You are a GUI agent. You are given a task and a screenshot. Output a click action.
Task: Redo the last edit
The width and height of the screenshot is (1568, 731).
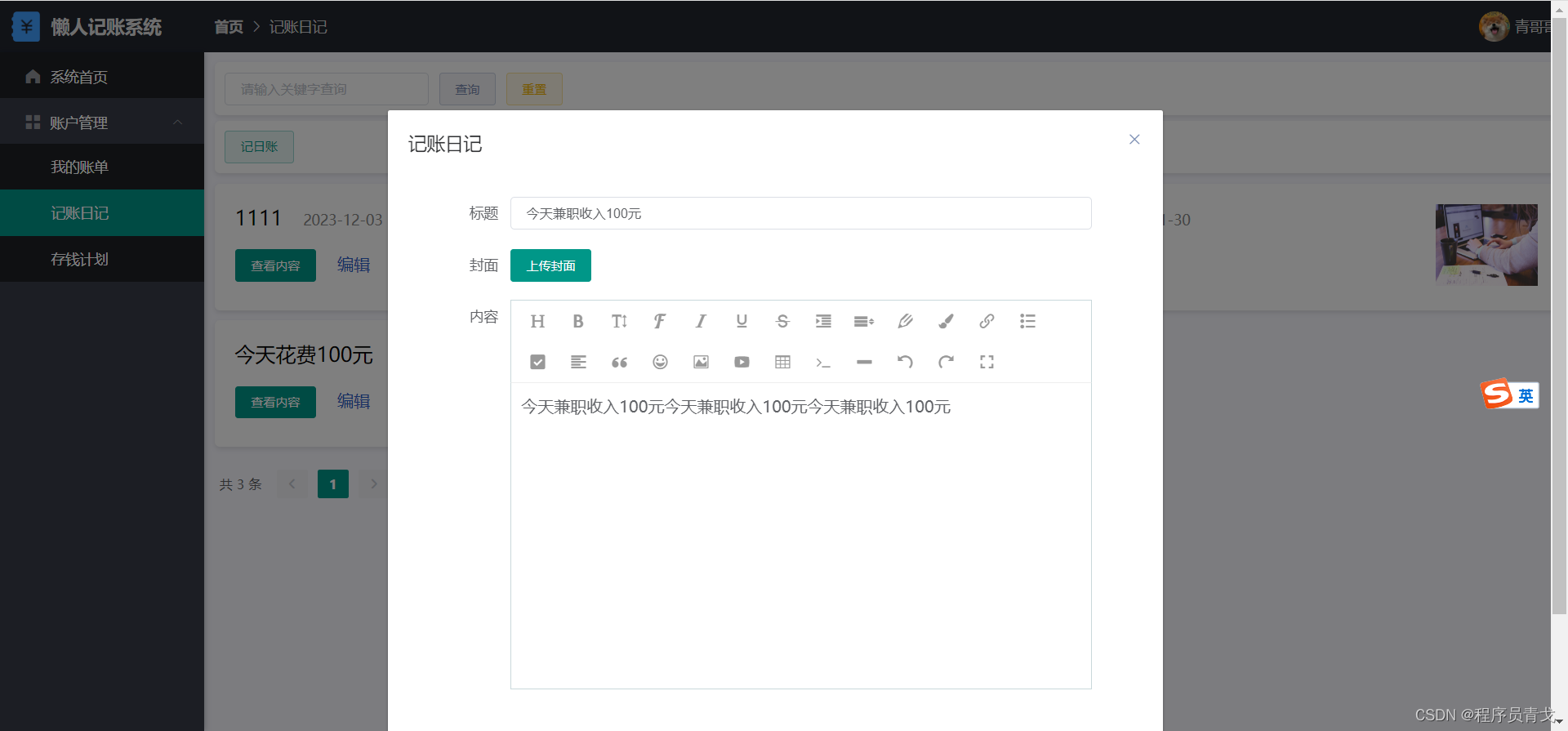[x=946, y=362]
